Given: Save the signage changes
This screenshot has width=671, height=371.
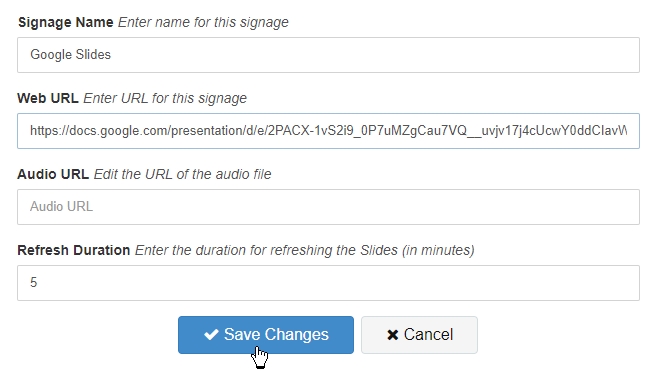Looking at the screenshot, I should click(266, 335).
